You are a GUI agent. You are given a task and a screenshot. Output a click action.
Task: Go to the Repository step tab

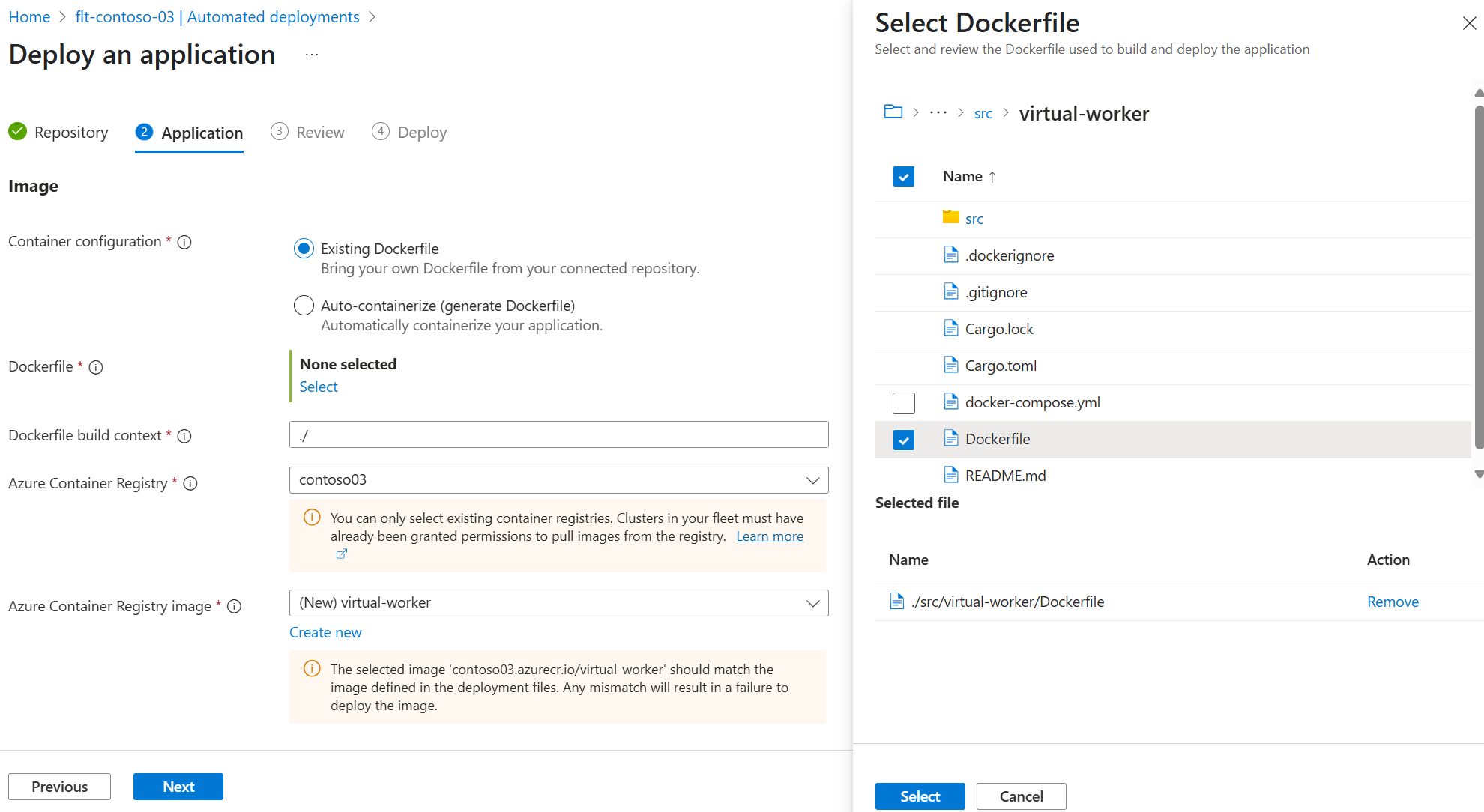tap(59, 133)
